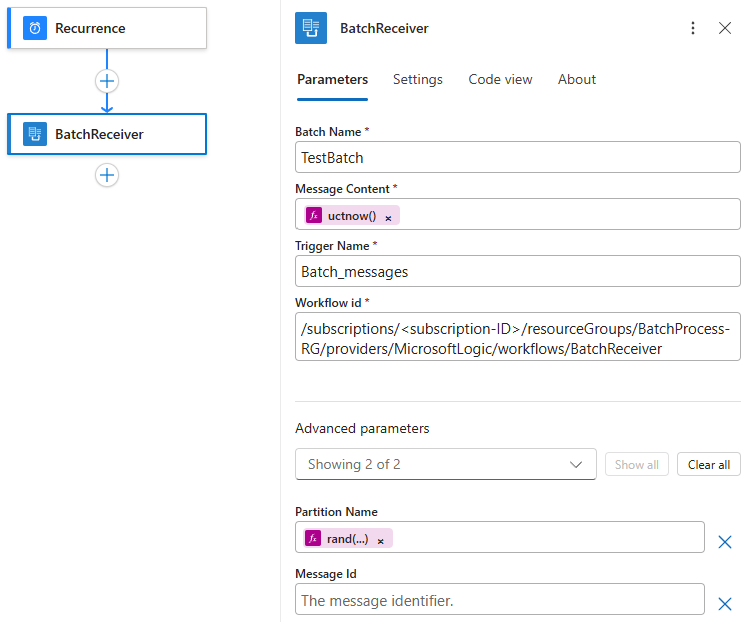Viewport: 748px width, 622px height.
Task: Click the Workflow id text field
Action: 518,337
